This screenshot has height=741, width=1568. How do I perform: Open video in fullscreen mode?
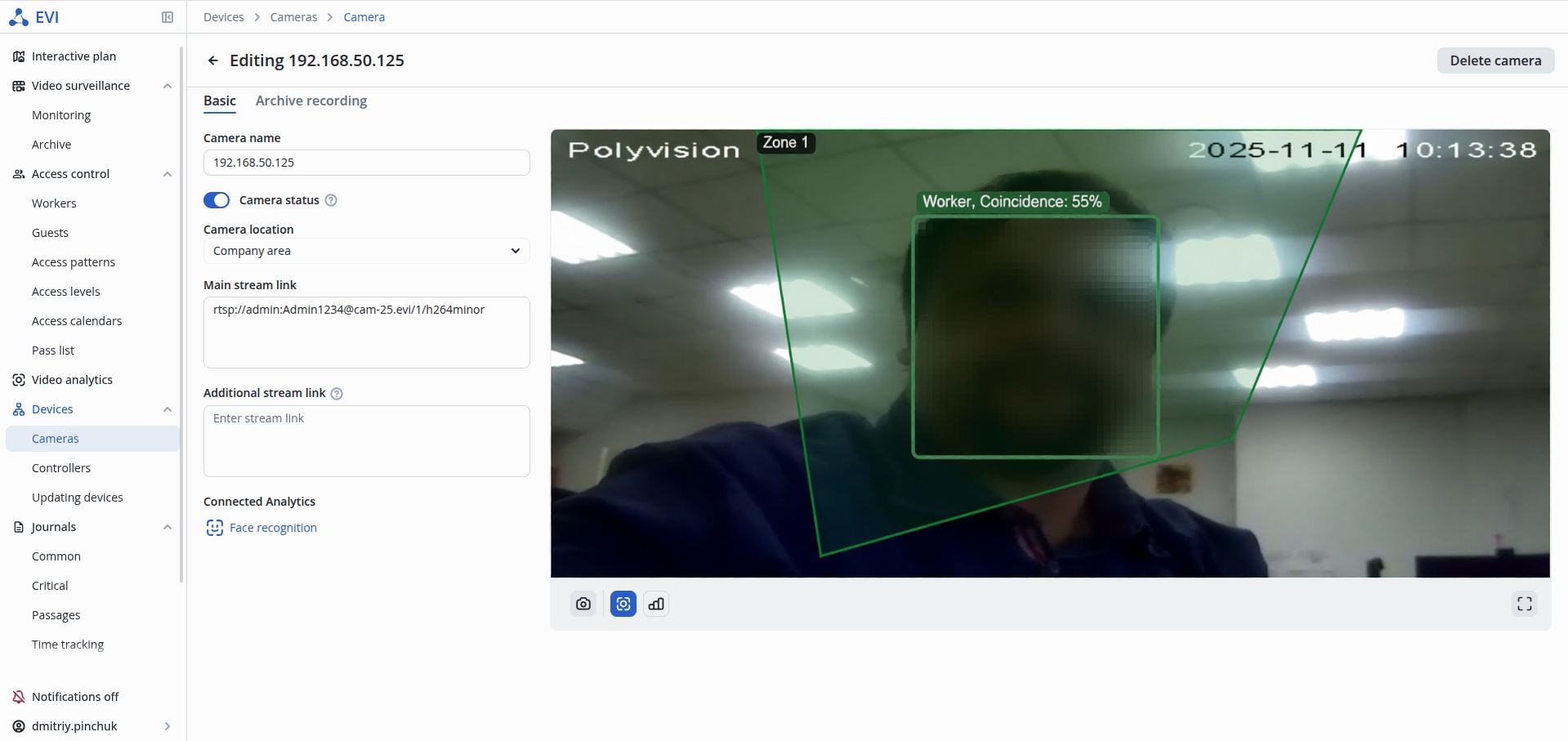1525,604
